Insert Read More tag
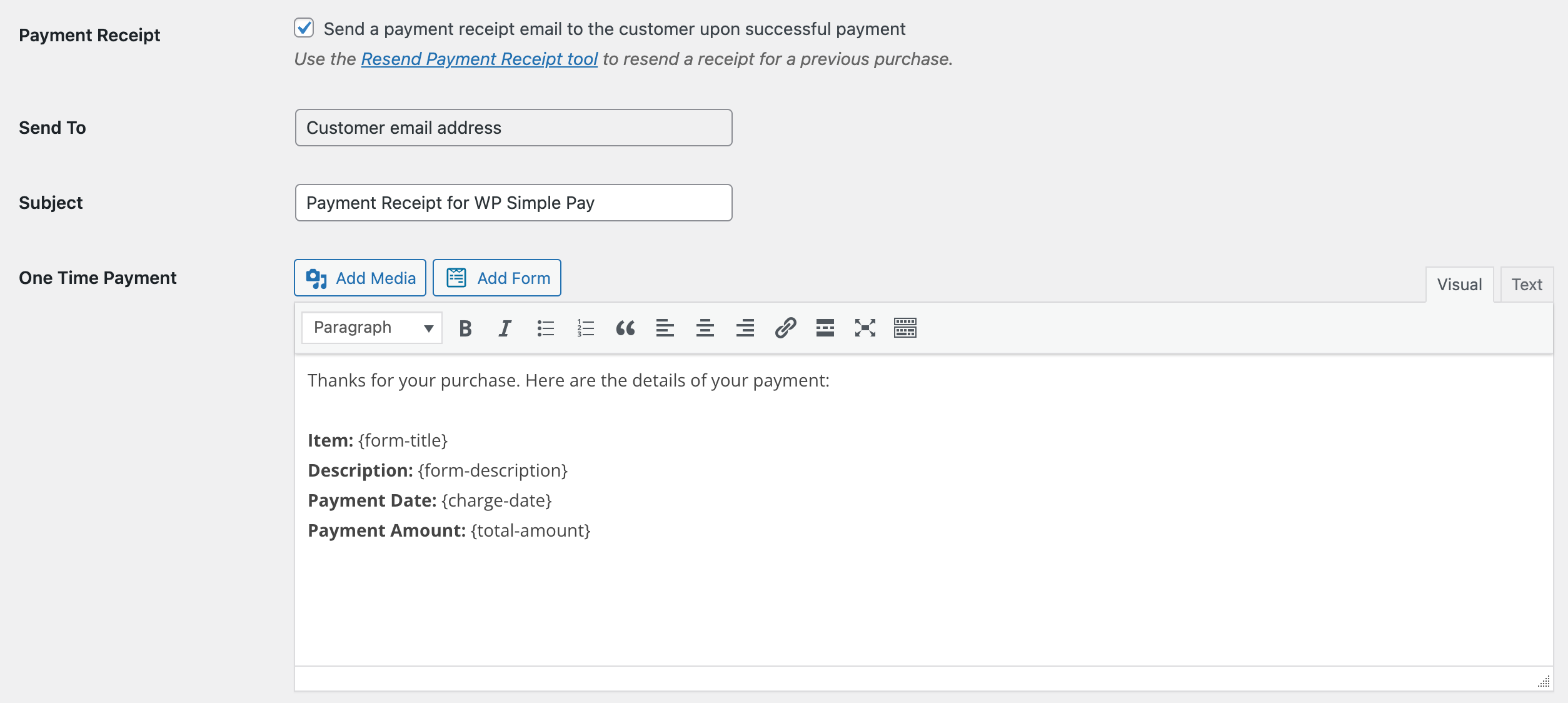Viewport: 1568px width, 703px height. pyautogui.click(x=825, y=328)
